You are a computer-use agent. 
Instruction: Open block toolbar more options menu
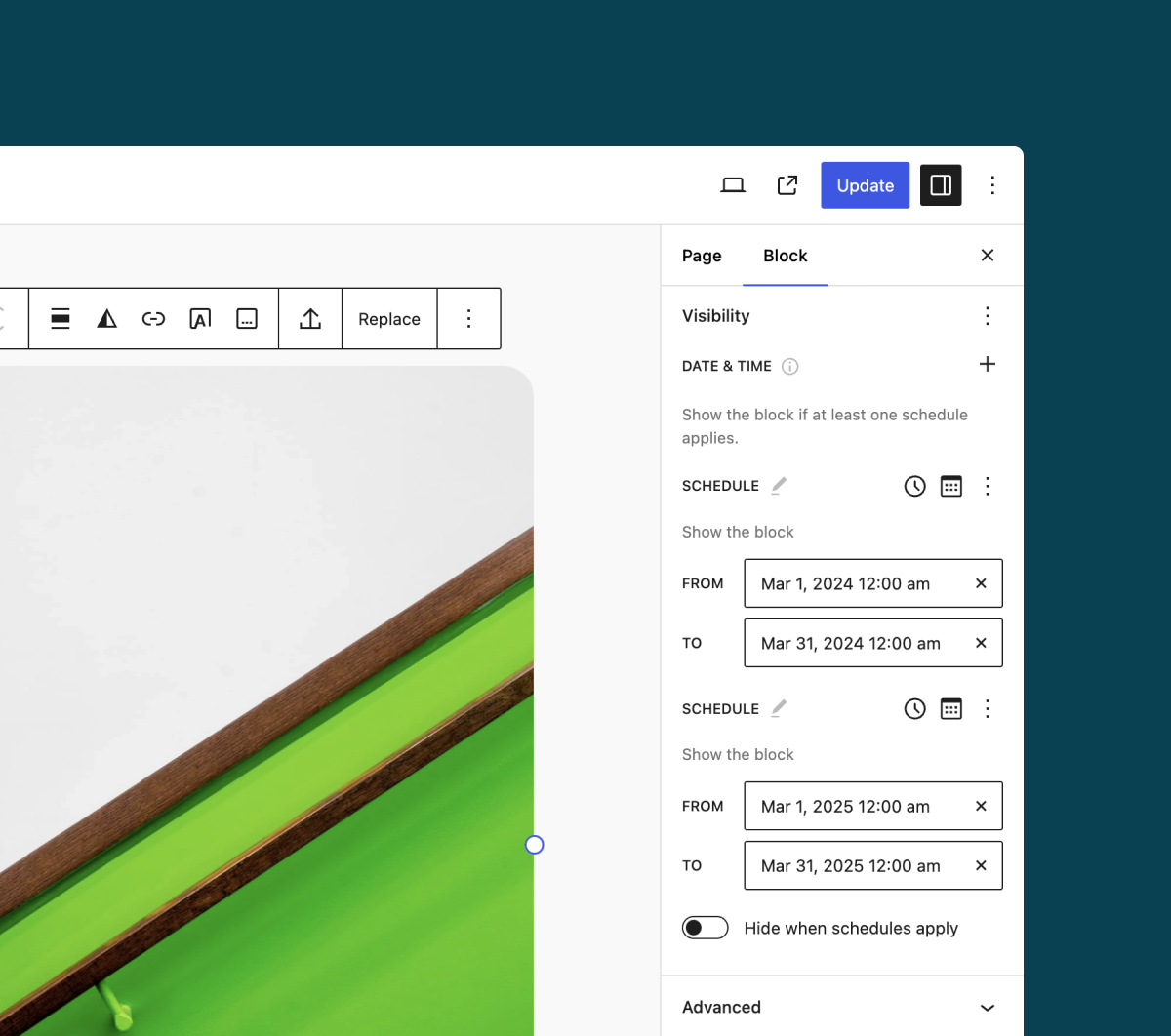[x=469, y=319]
